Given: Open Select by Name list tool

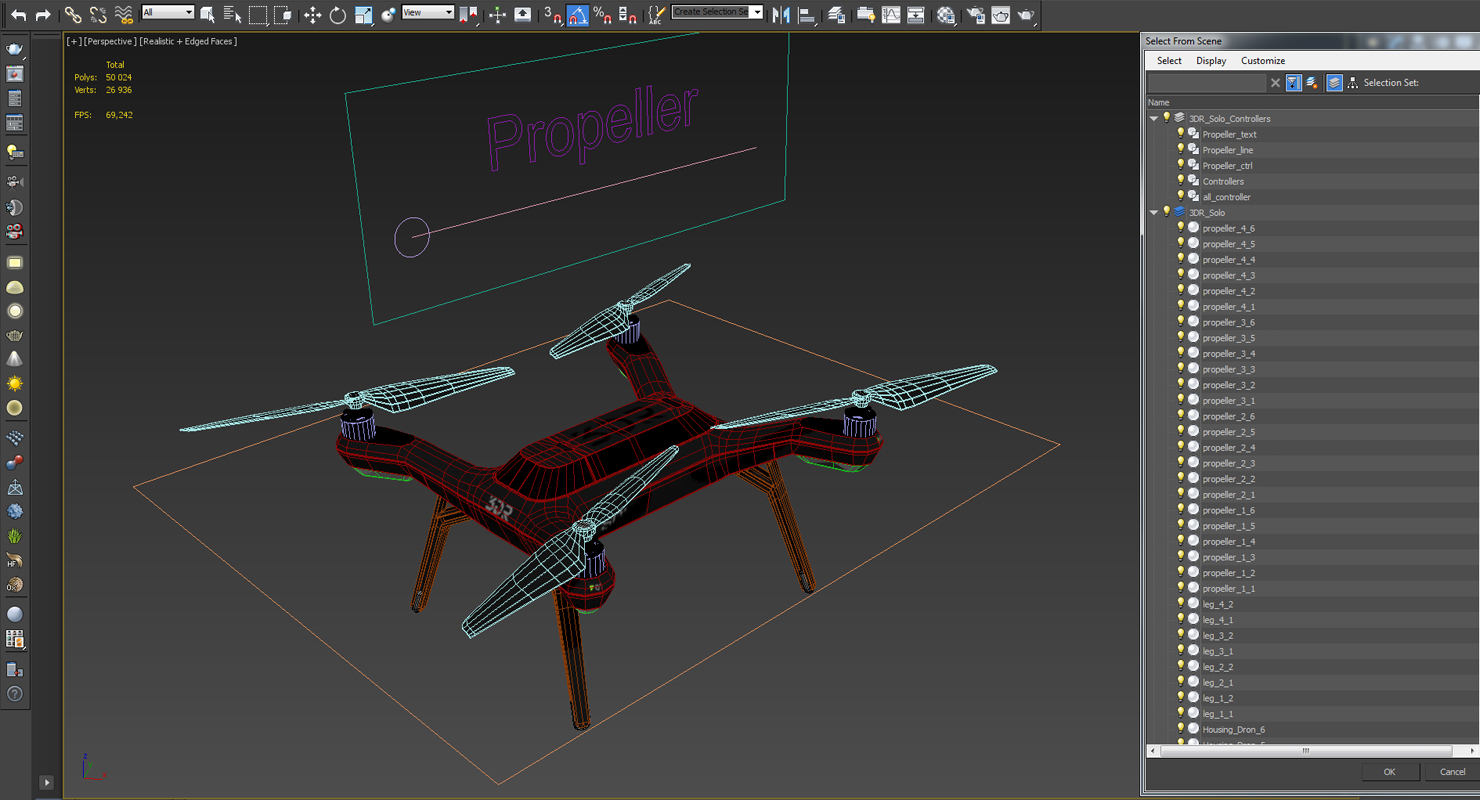Looking at the screenshot, I should tap(232, 14).
